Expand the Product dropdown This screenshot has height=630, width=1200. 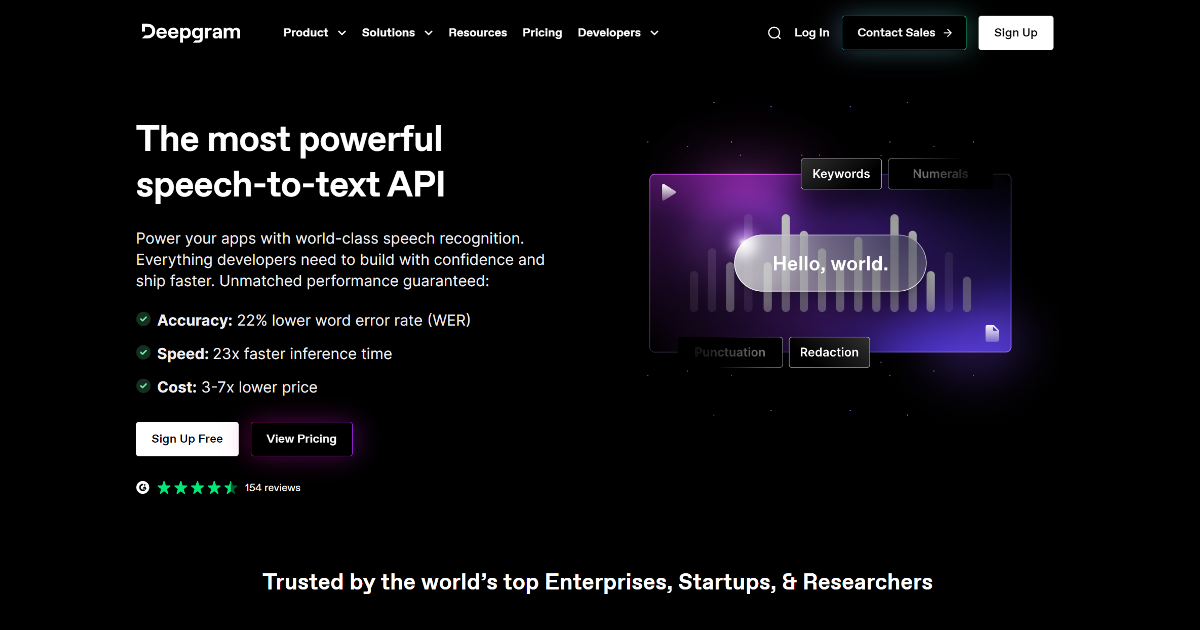click(x=314, y=32)
